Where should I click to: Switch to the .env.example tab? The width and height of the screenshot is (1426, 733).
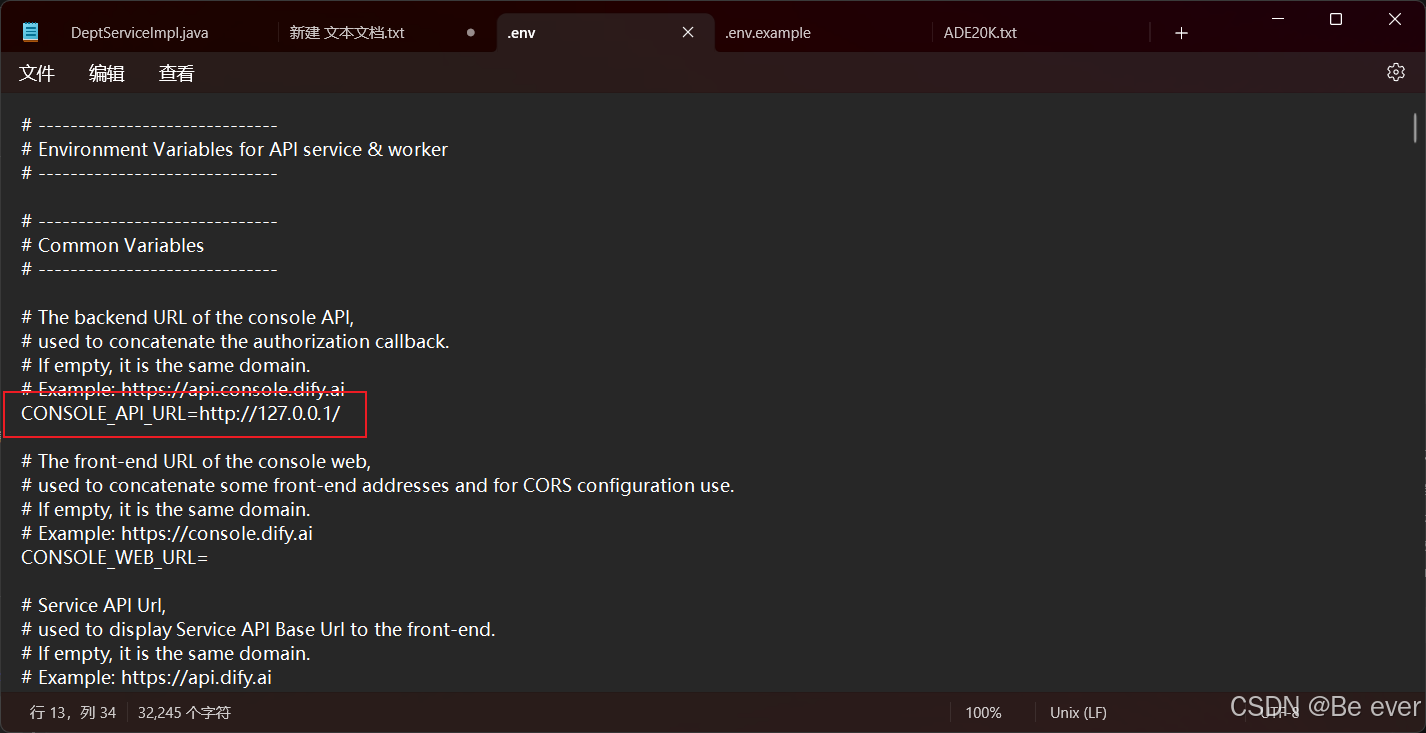768,32
